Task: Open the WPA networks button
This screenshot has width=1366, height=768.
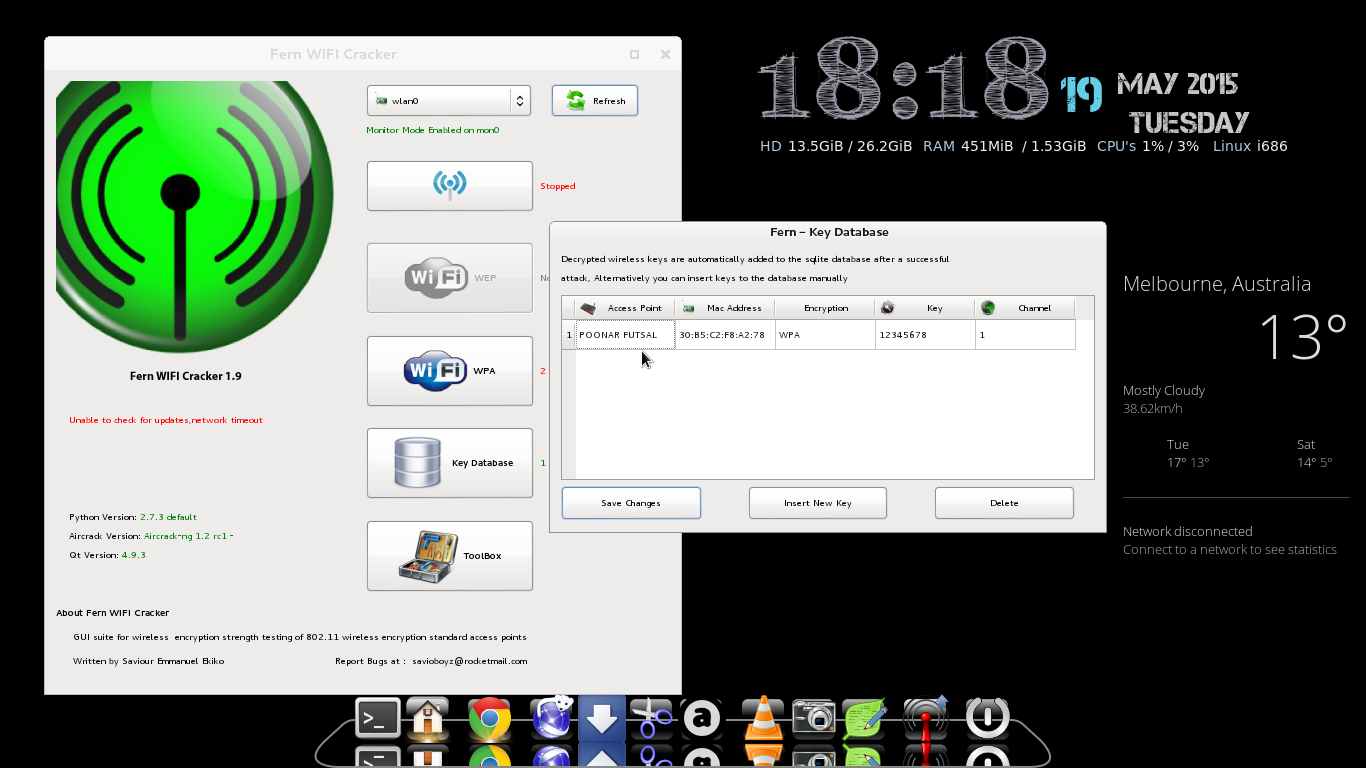Action: coord(449,371)
